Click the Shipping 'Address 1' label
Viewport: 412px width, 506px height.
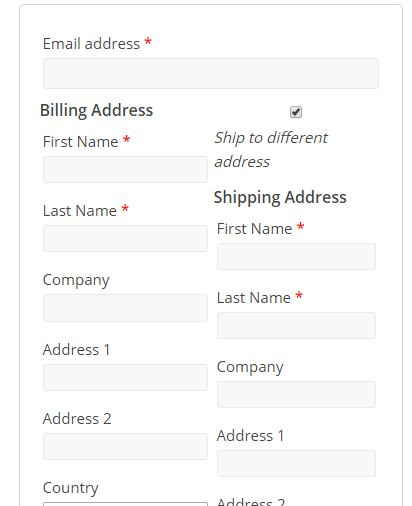pos(250,436)
